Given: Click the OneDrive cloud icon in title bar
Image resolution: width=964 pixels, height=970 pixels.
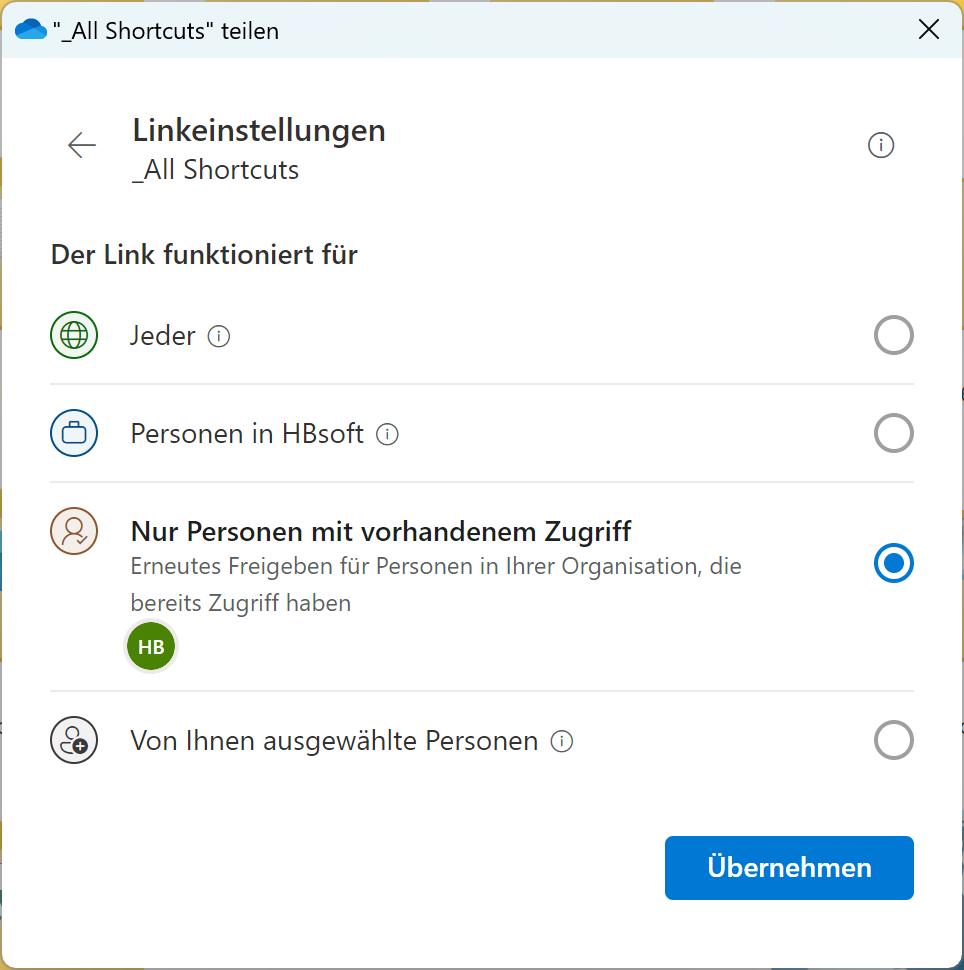Looking at the screenshot, I should 31,30.
